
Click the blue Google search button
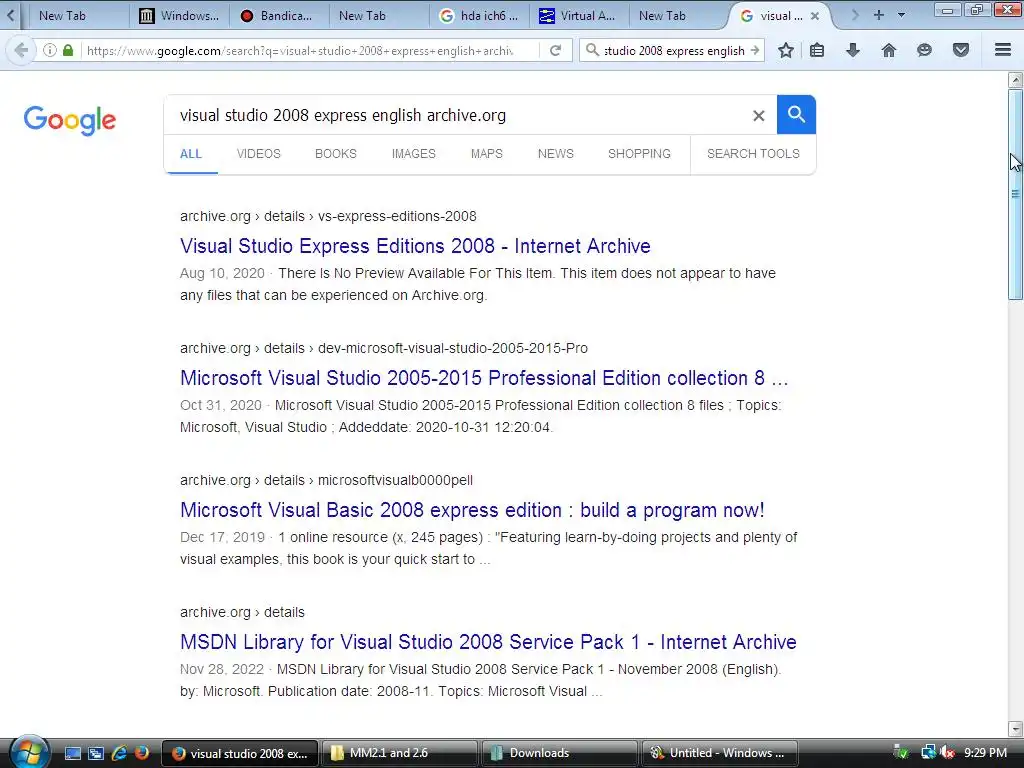[x=796, y=114]
